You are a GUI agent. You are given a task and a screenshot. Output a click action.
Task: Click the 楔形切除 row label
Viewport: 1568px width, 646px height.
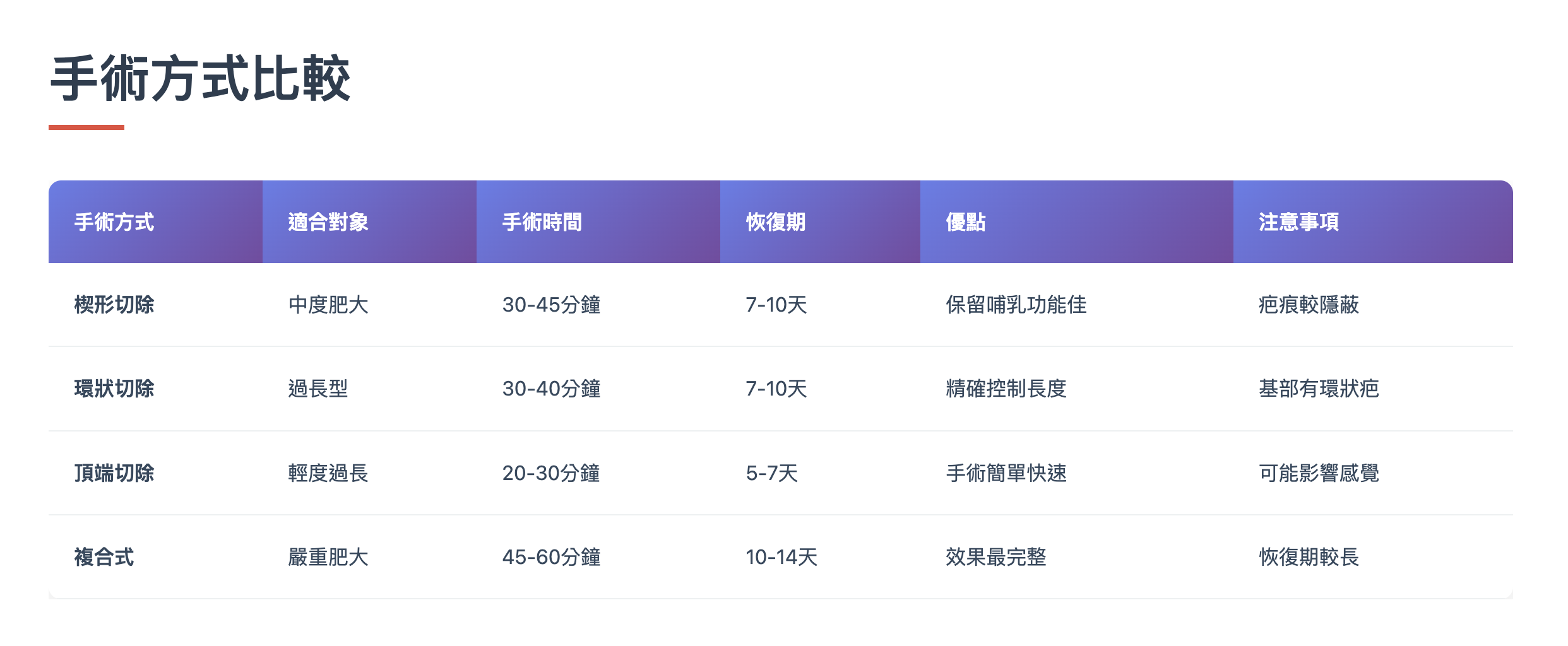(x=114, y=305)
